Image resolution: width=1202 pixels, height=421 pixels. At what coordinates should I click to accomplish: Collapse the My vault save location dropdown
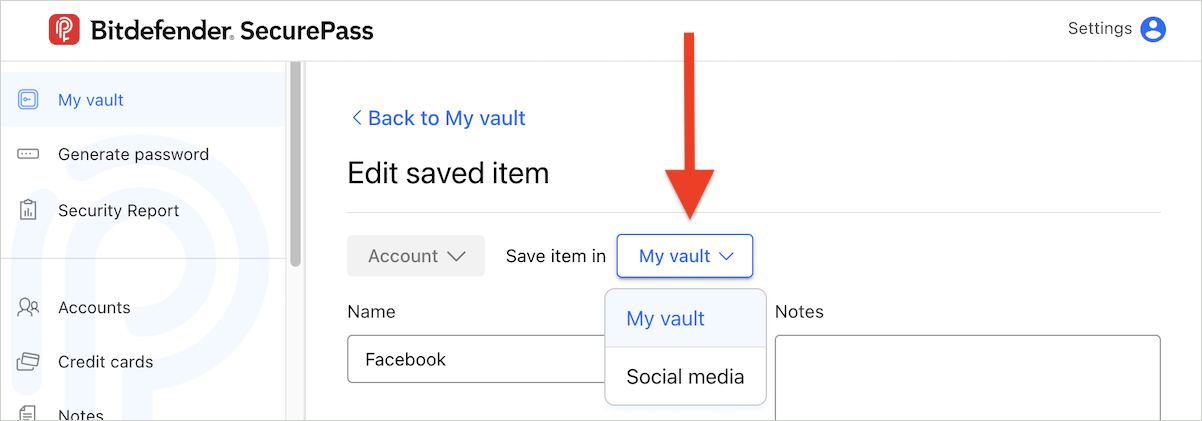685,256
